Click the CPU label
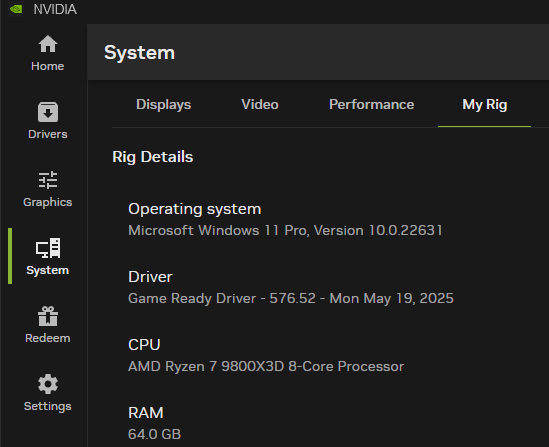The image size is (549, 447). click(x=144, y=345)
